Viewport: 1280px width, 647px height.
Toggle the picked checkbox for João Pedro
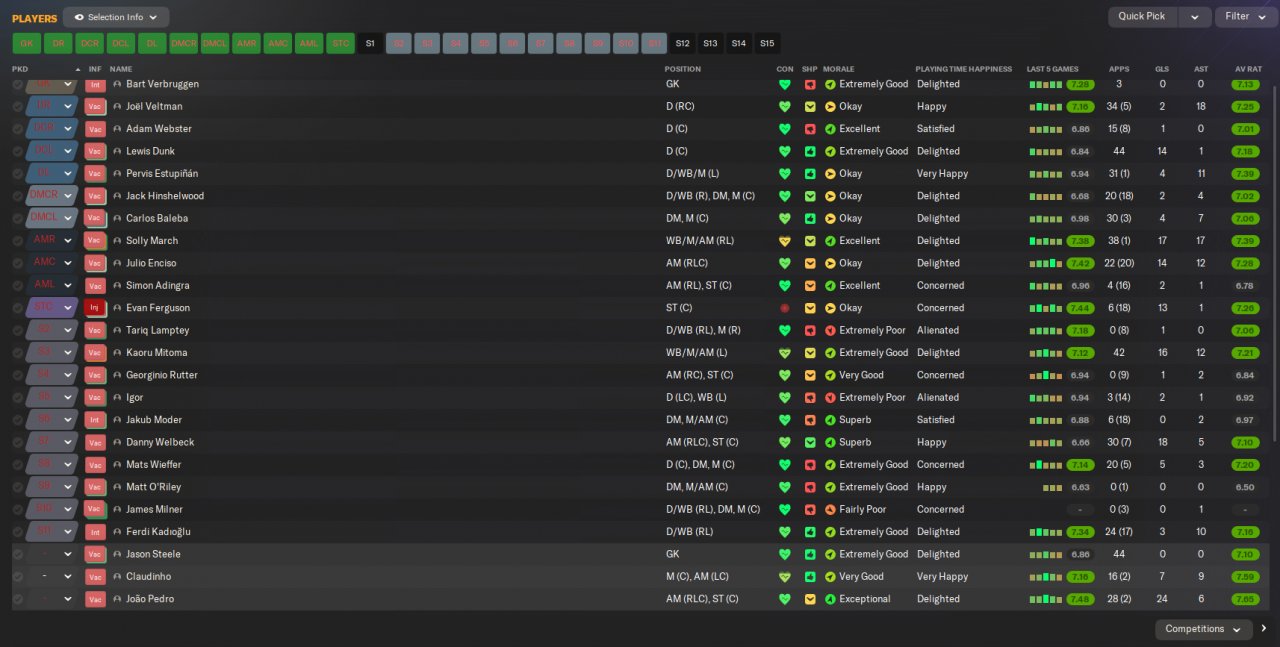pyautogui.click(x=18, y=599)
